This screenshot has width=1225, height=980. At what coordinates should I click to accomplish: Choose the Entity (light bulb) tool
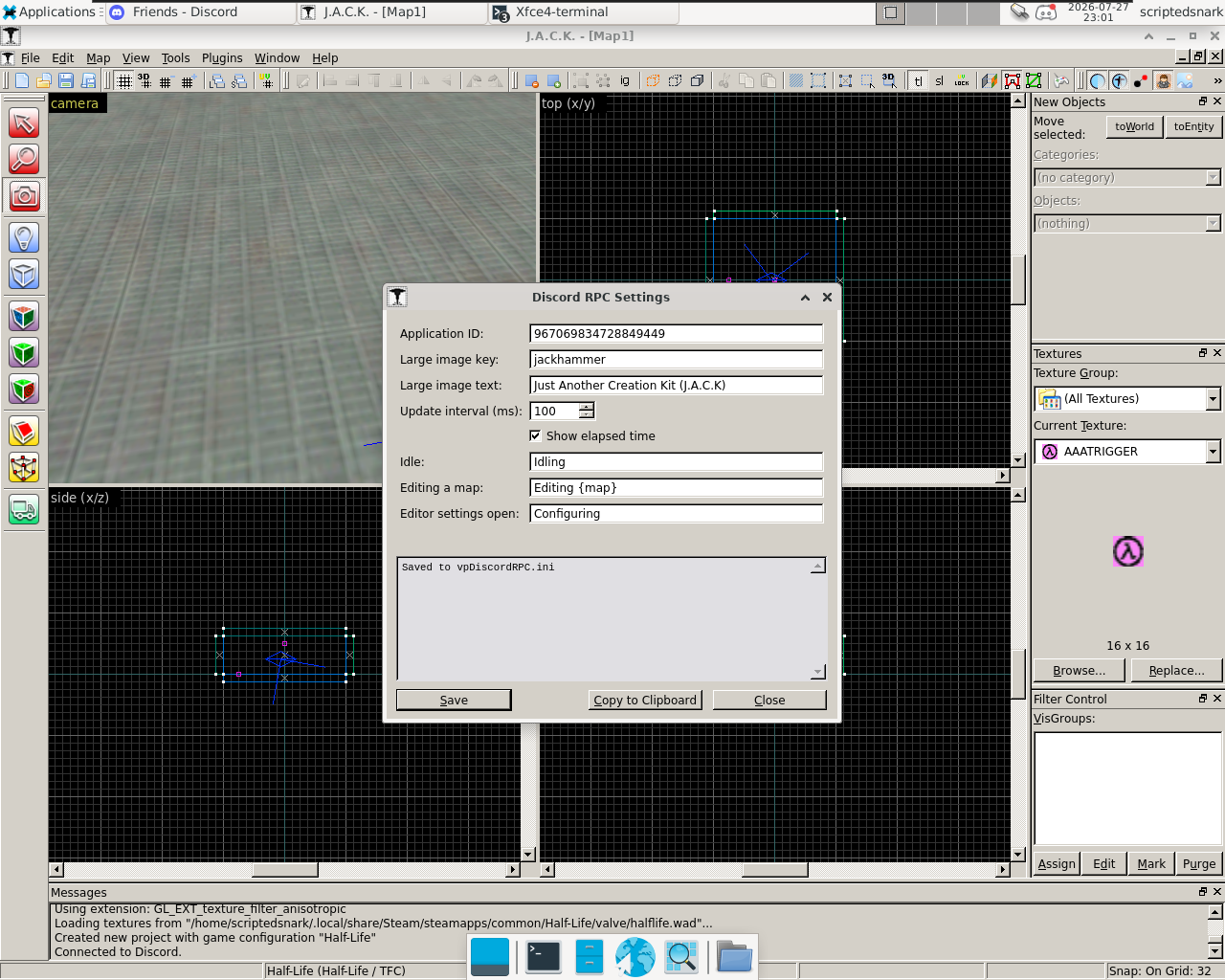(x=24, y=237)
